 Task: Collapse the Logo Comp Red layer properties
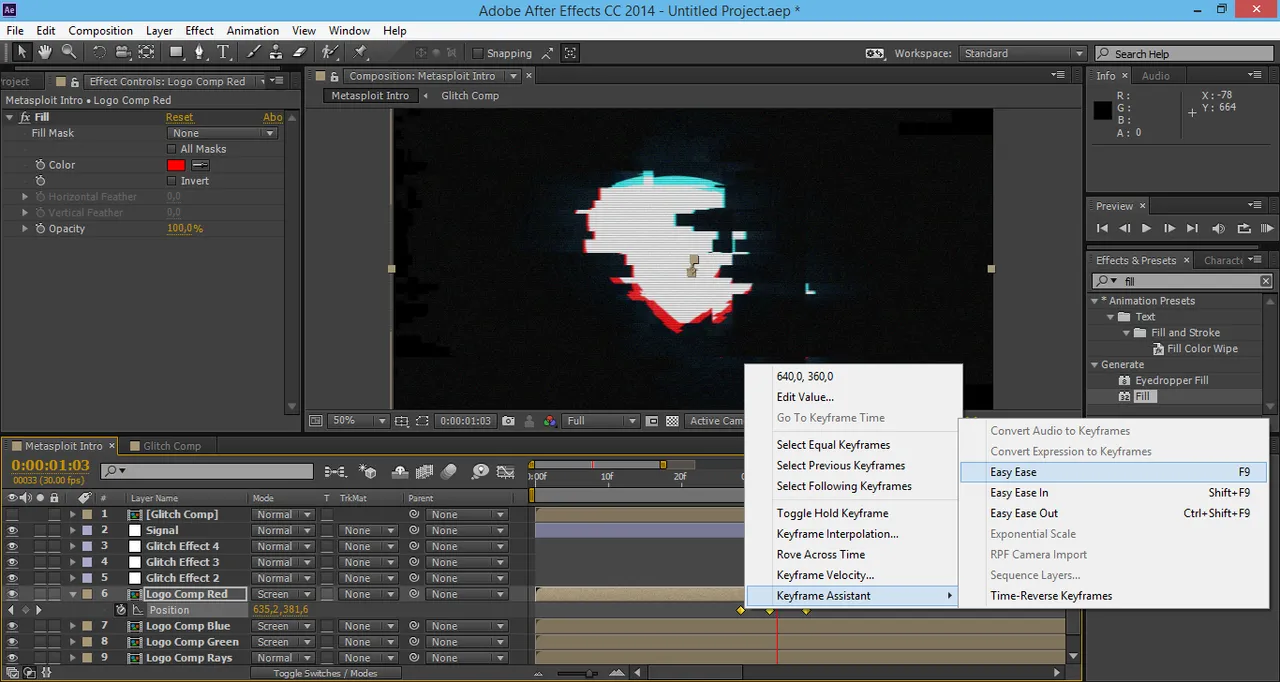point(72,594)
